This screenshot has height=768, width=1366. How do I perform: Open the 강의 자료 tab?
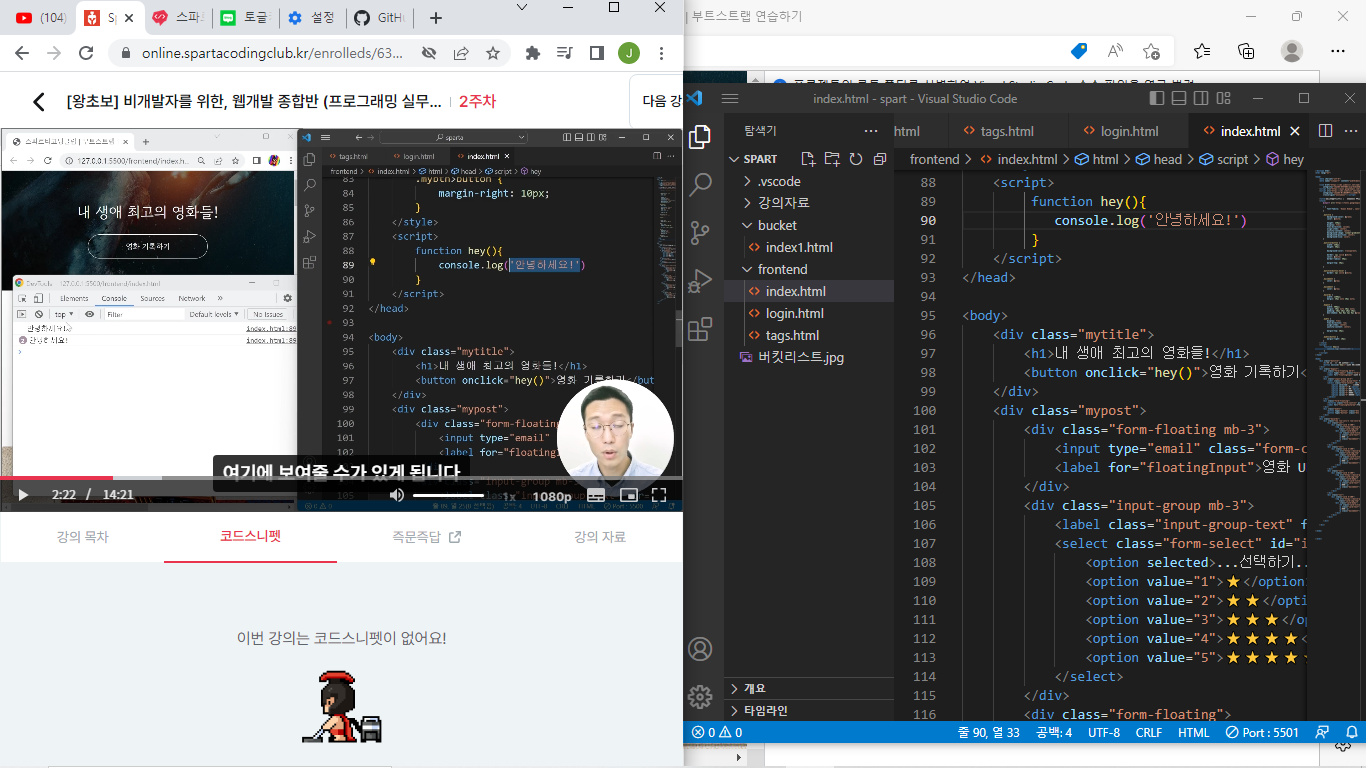[600, 537]
